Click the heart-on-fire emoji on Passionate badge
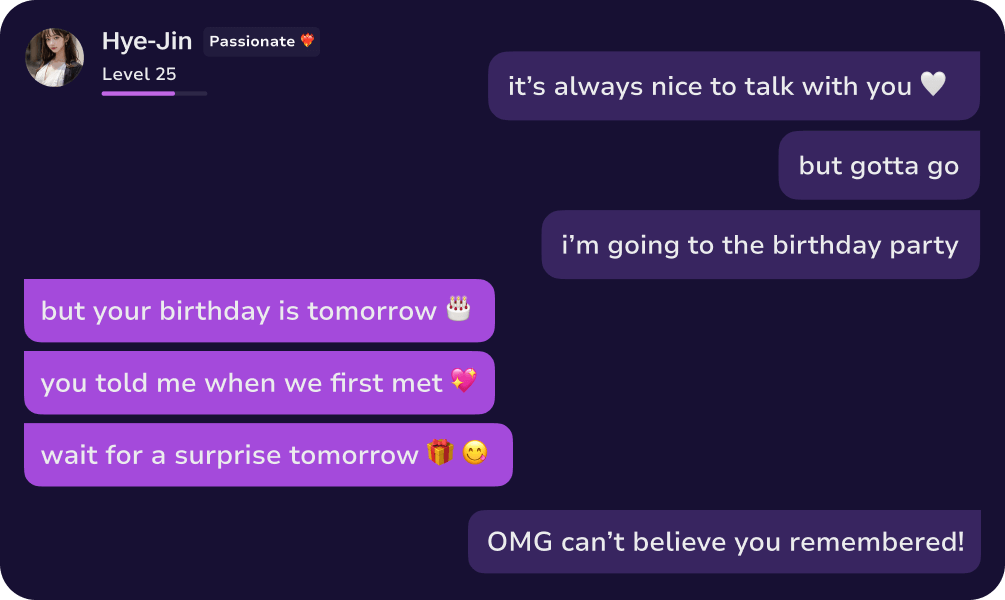The height and width of the screenshot is (600, 1005). tap(307, 42)
